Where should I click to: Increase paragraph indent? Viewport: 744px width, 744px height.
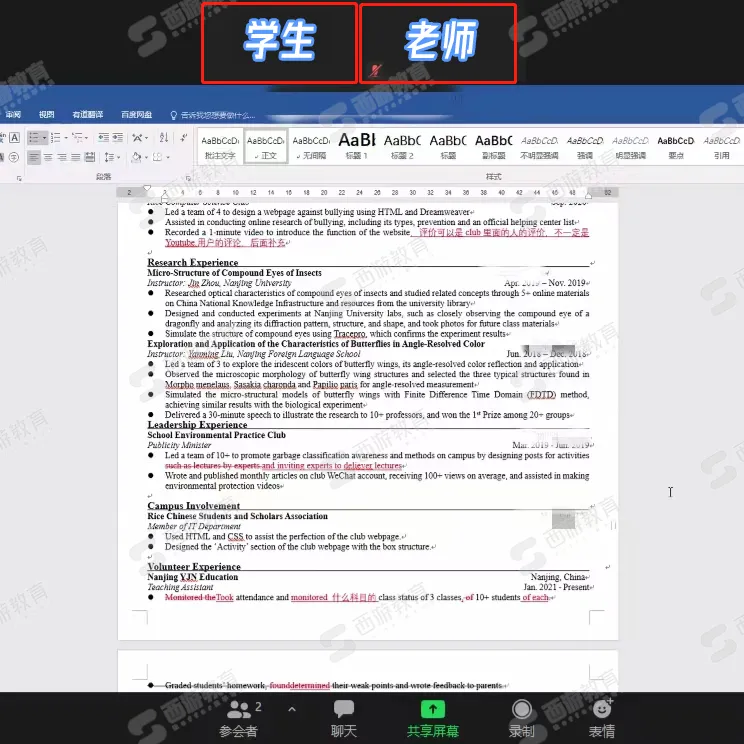(117, 138)
